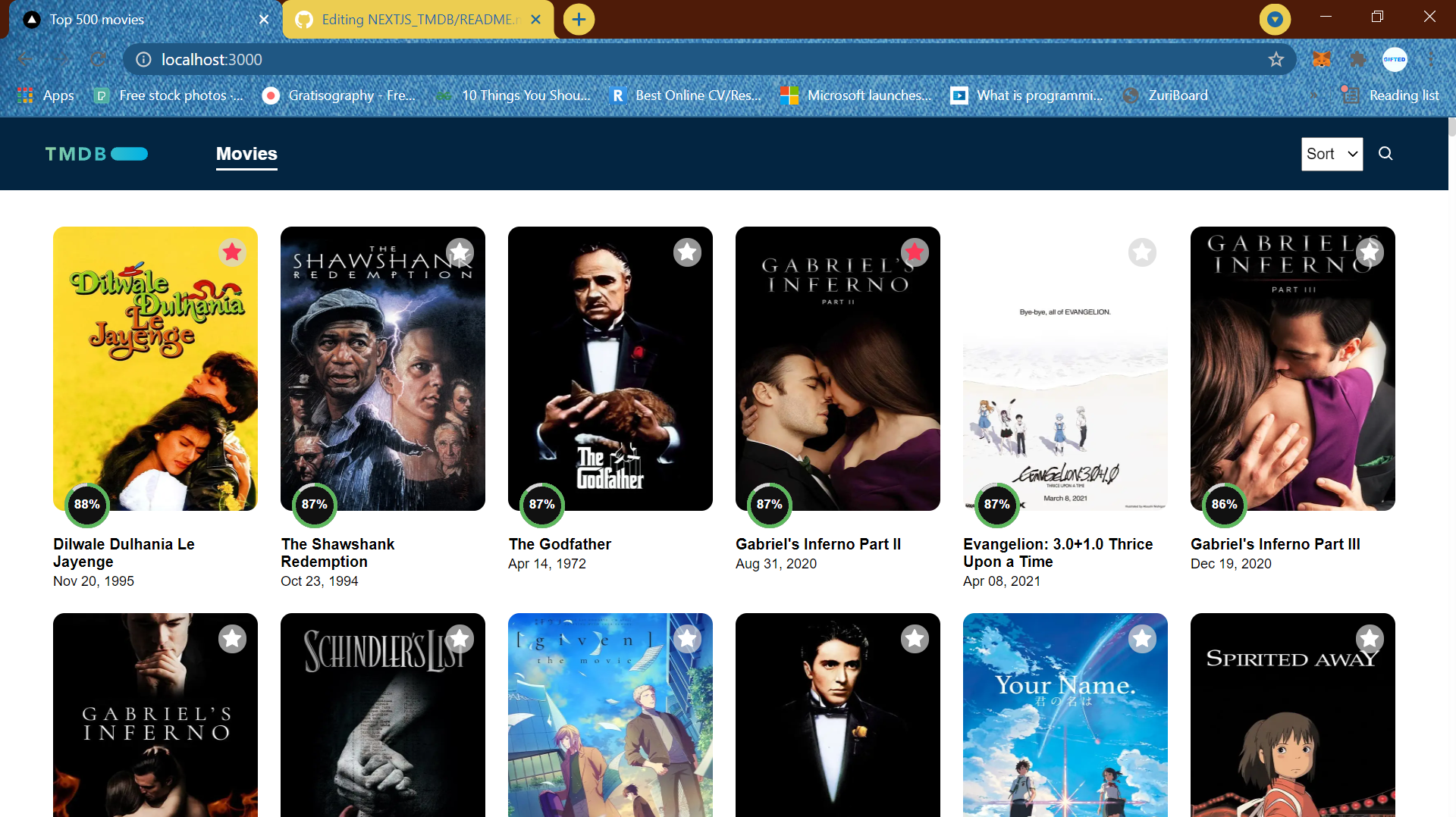Click the 88% rating ring on Dilwale
The height and width of the screenshot is (817, 1456).
click(87, 505)
